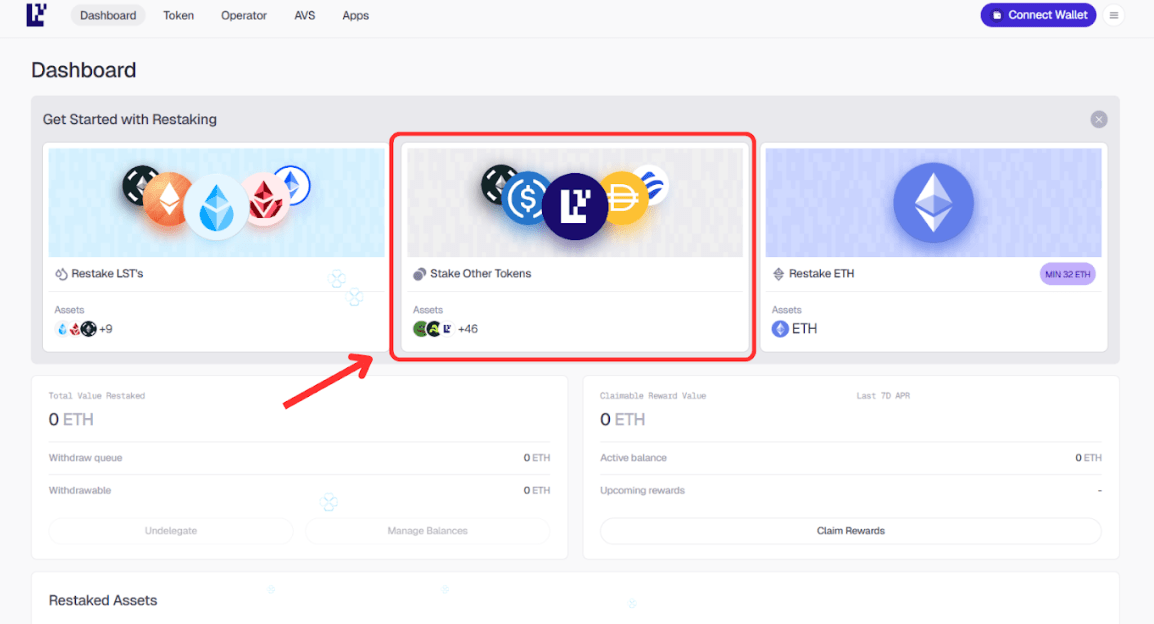Switch to the Token tab
This screenshot has height=624, width=1154.
coord(178,15)
